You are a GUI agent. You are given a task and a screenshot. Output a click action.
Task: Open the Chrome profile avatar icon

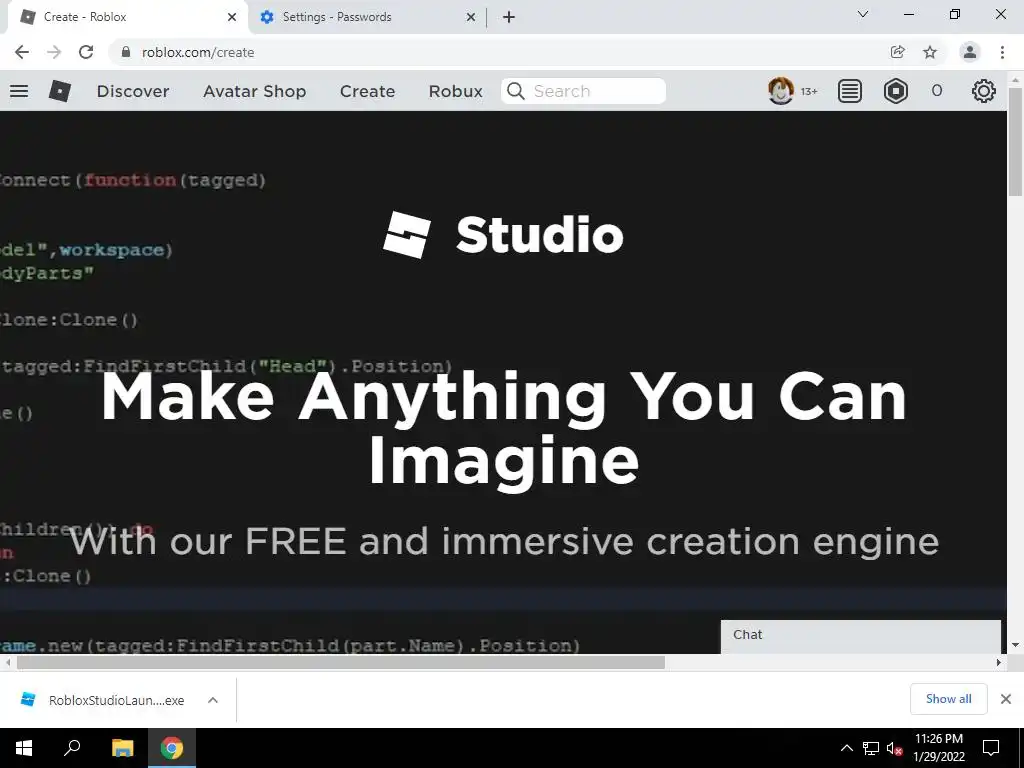click(x=970, y=52)
